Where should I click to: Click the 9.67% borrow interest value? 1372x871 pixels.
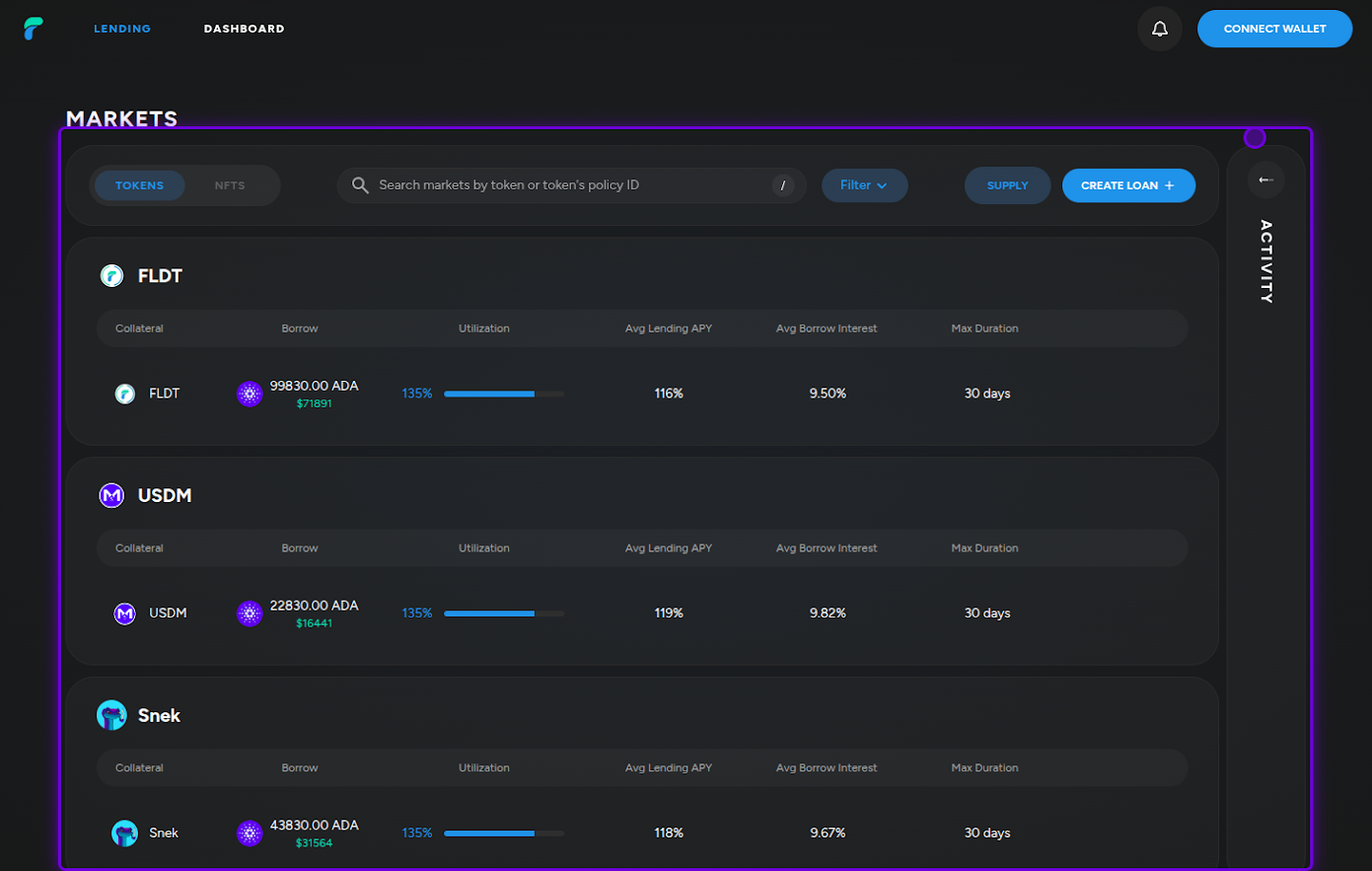[x=828, y=834]
